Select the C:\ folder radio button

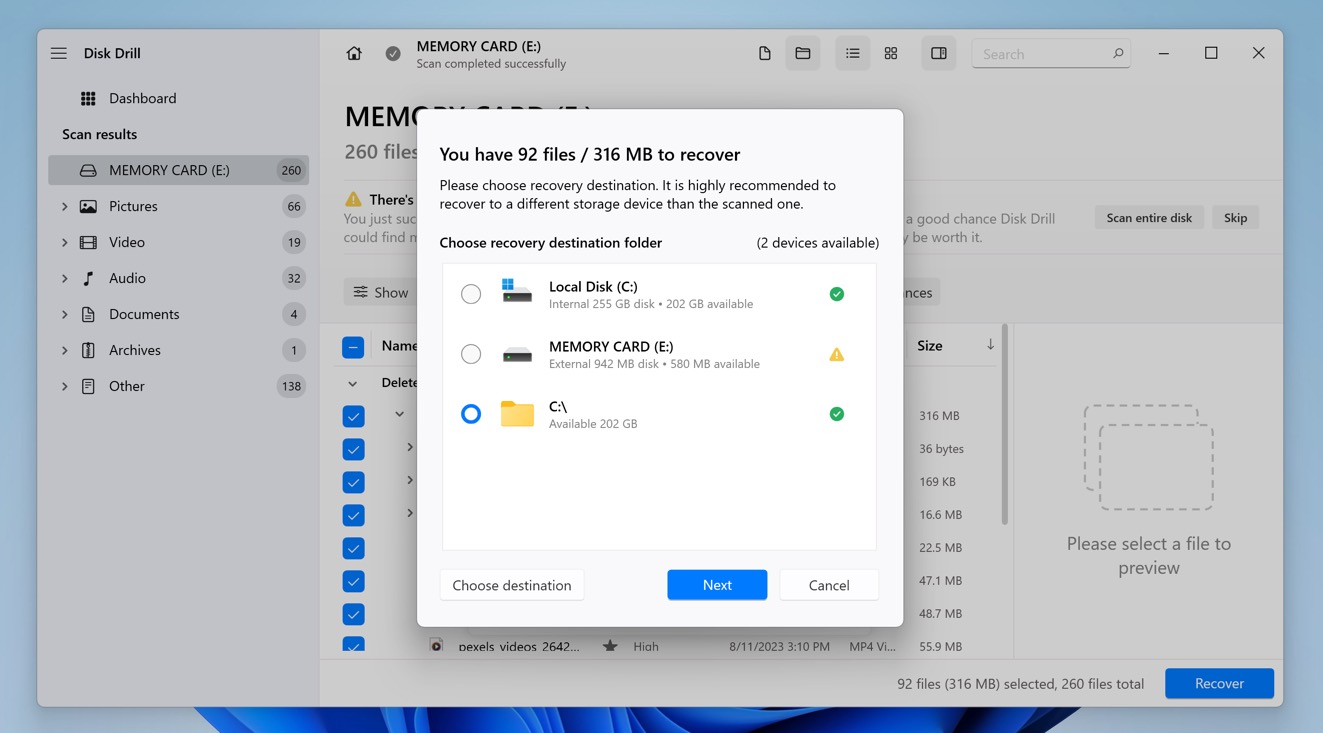[x=471, y=414]
